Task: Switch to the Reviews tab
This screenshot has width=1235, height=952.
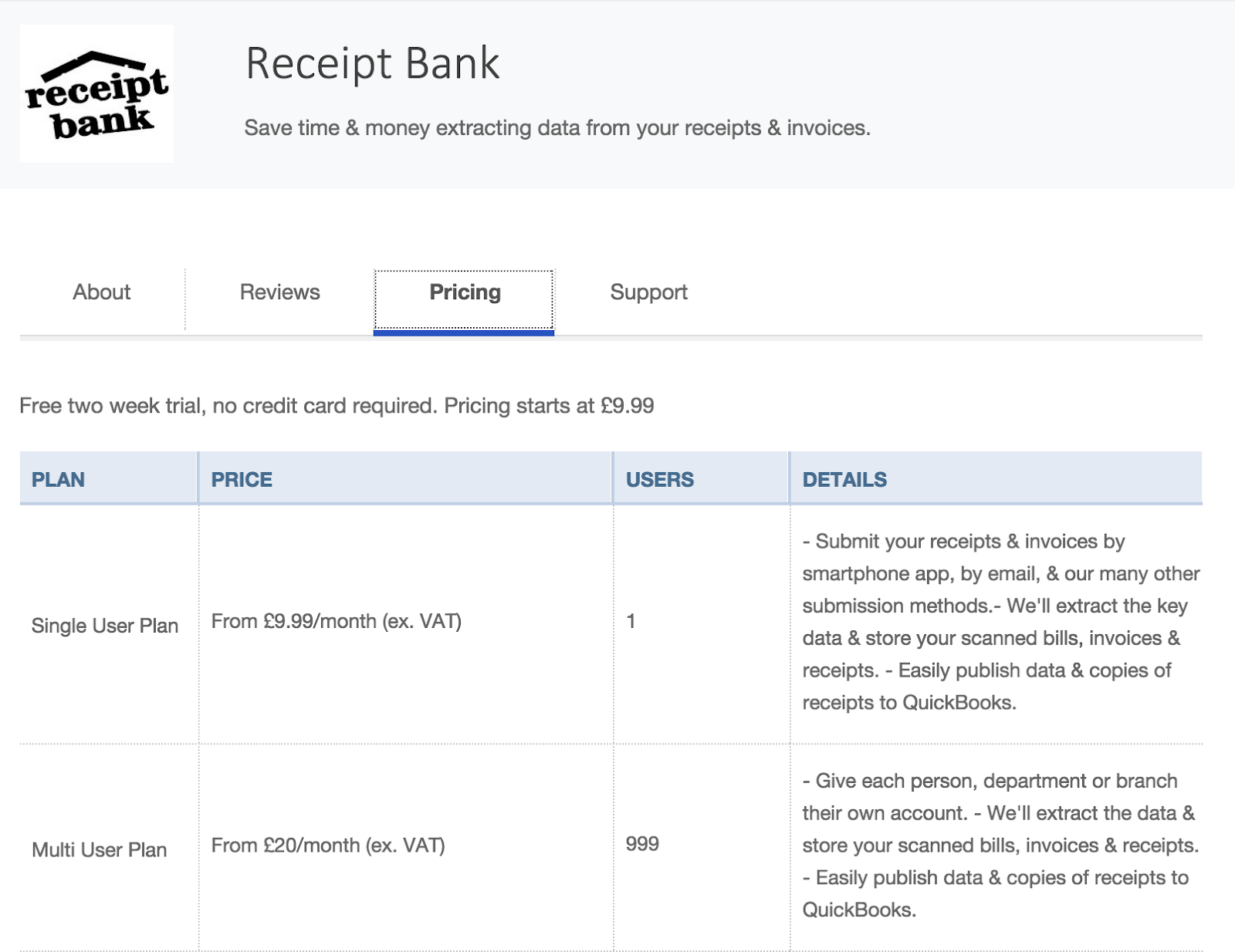Action: click(279, 292)
